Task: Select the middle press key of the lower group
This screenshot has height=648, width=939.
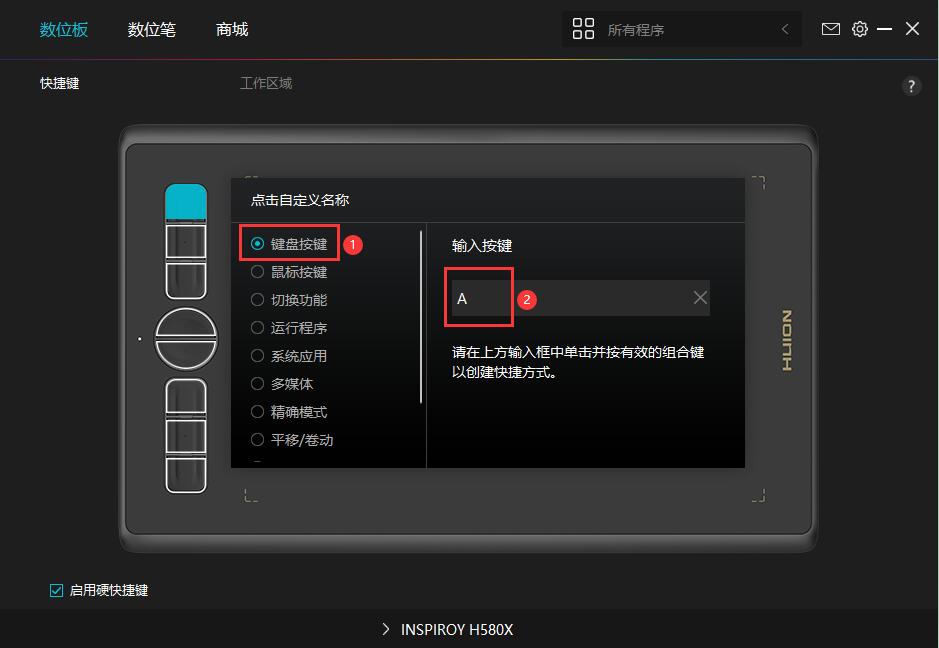Action: coord(186,436)
